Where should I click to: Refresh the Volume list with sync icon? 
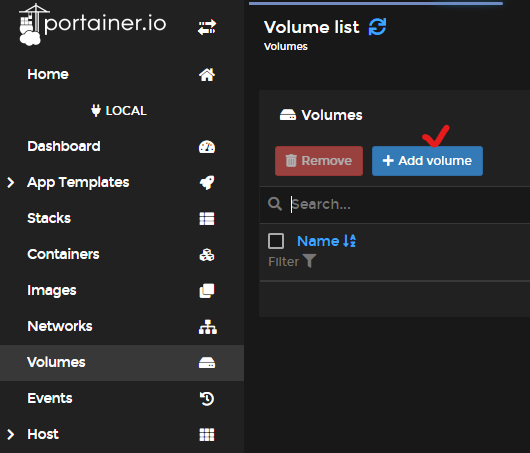tap(377, 27)
